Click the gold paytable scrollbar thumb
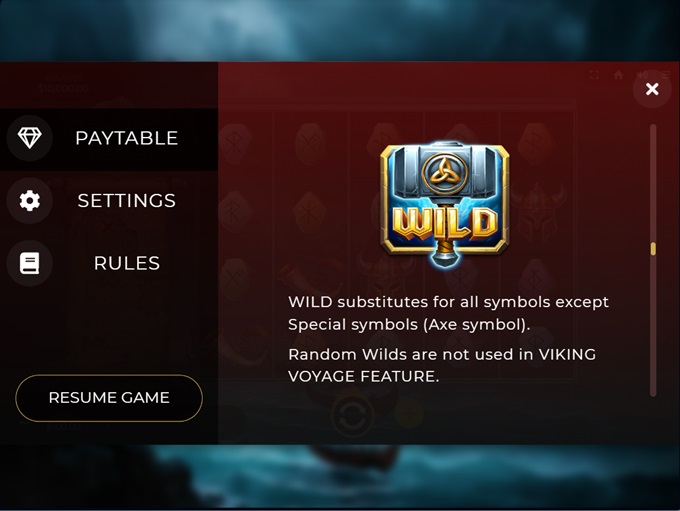Screen dimensions: 680x511 653,249
